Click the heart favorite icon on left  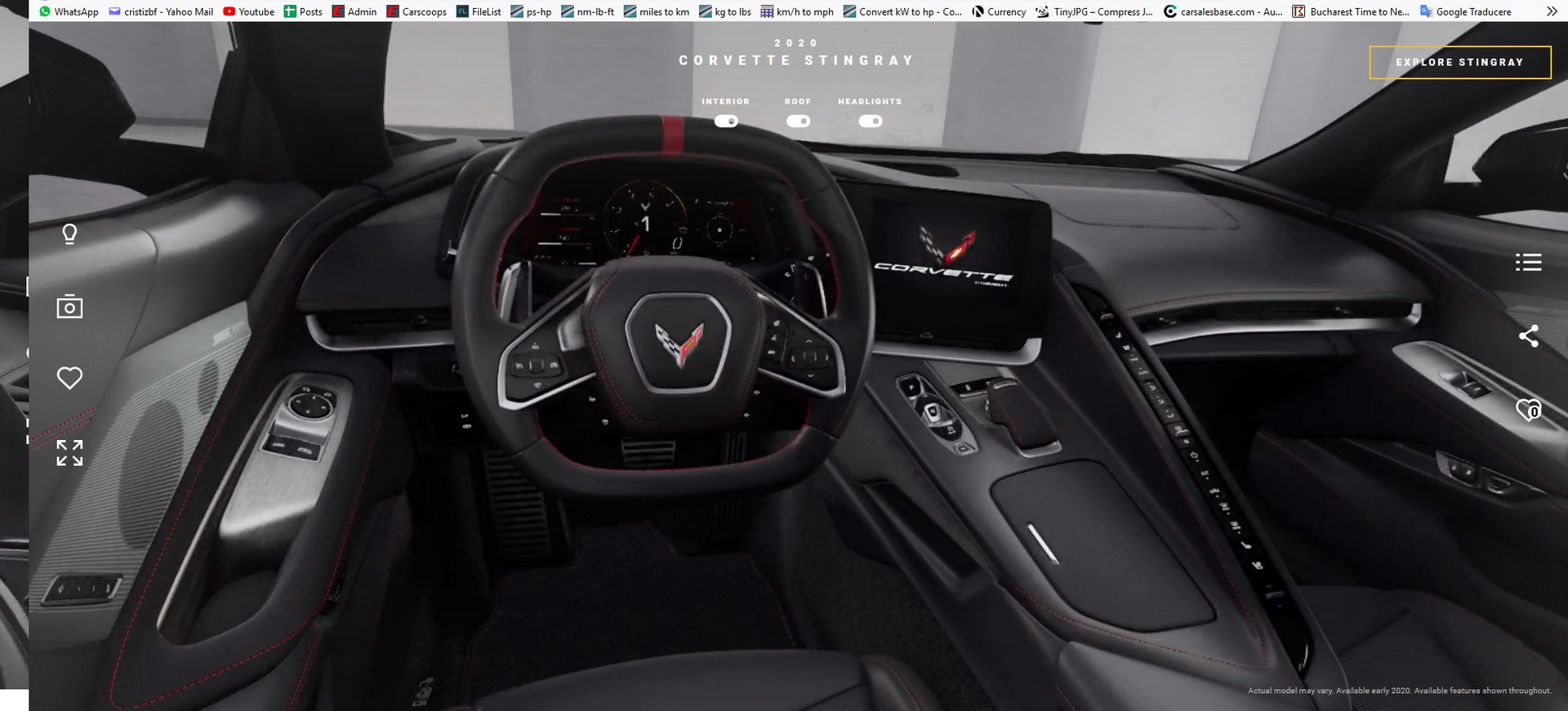click(69, 378)
